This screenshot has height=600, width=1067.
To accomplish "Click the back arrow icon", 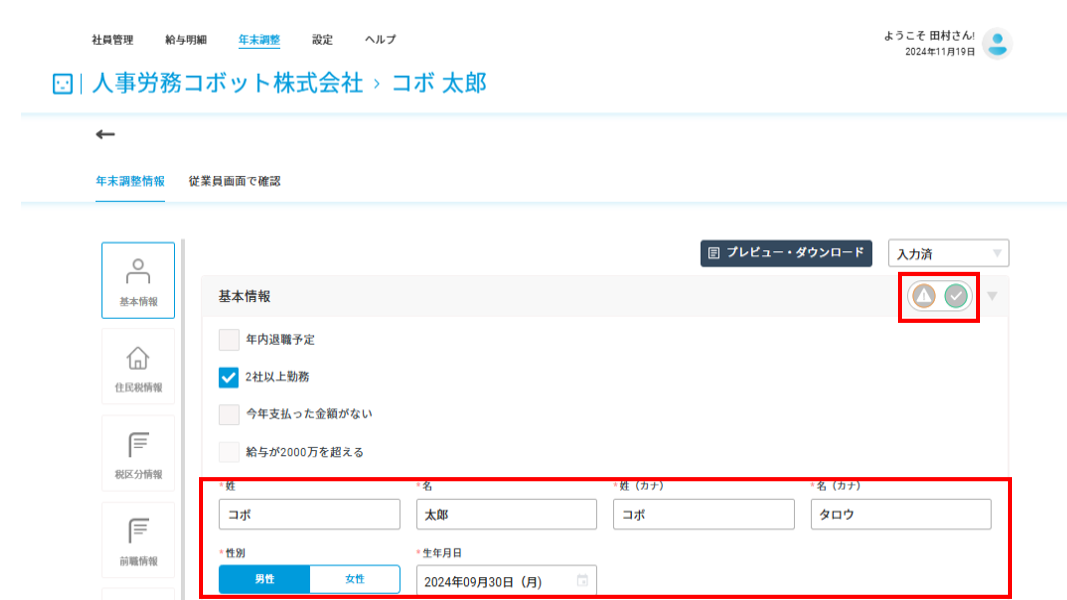I will (105, 134).
